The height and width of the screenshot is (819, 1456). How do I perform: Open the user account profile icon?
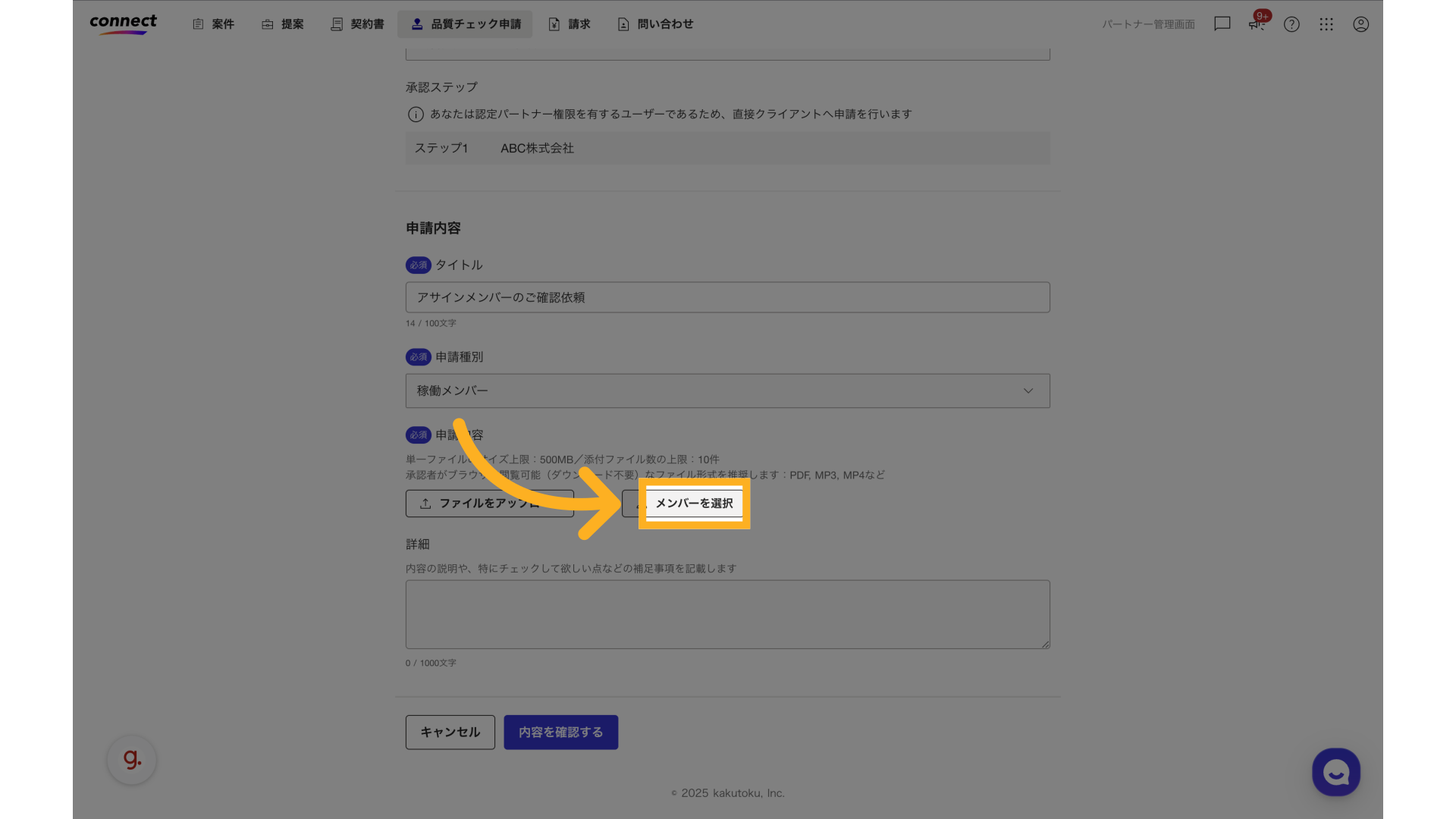[1360, 24]
